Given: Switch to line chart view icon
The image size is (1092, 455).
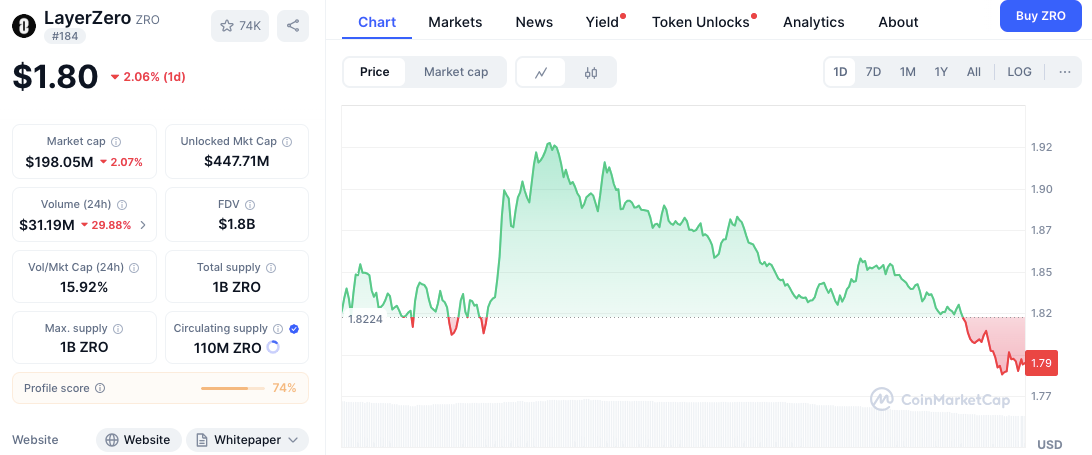Looking at the screenshot, I should pyautogui.click(x=541, y=72).
